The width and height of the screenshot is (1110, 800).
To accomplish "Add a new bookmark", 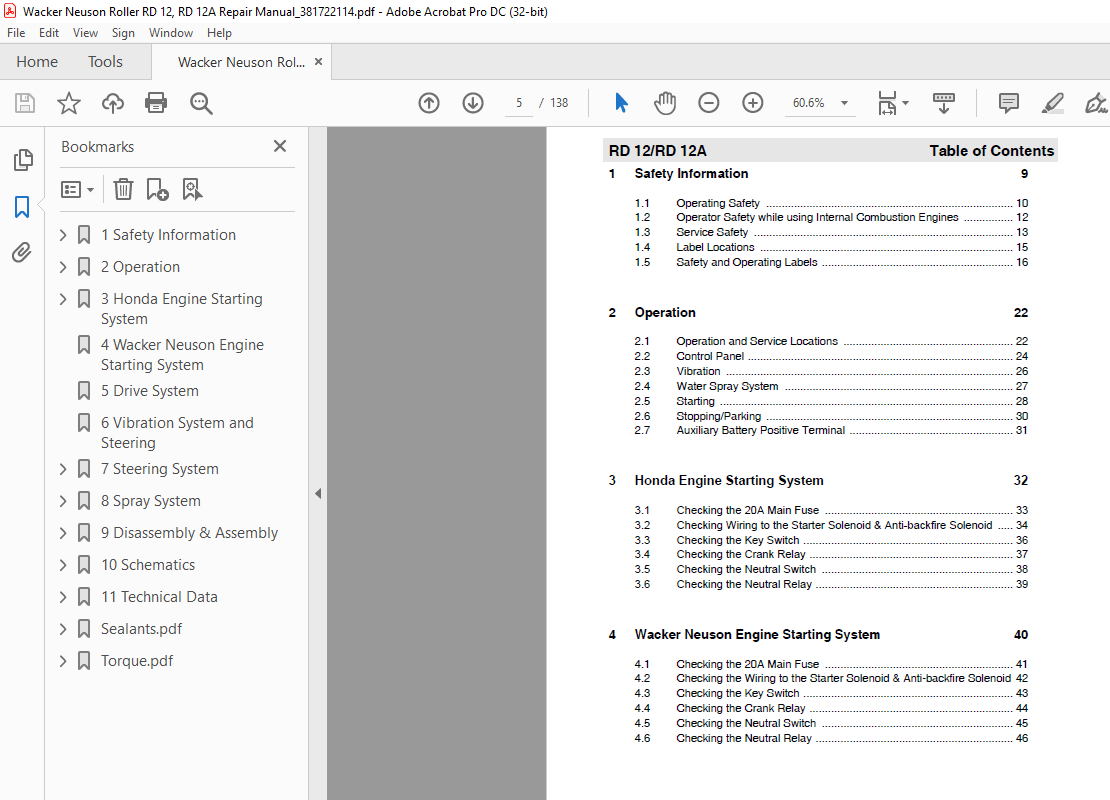I will coord(157,189).
